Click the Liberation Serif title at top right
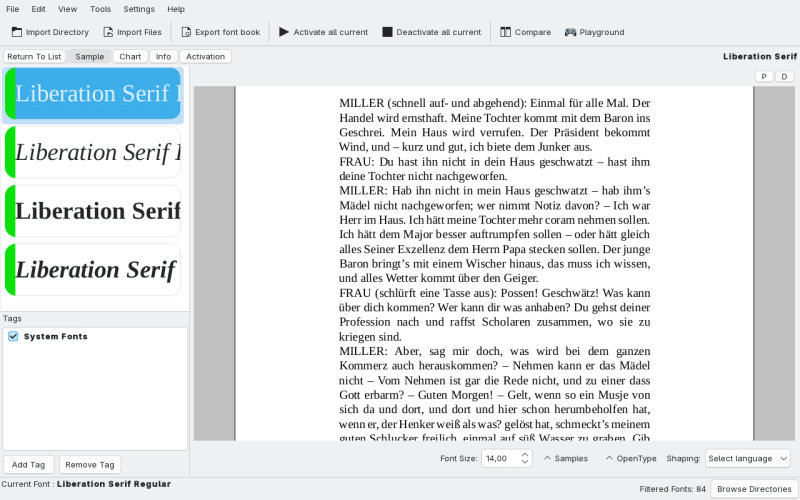The height and width of the screenshot is (500, 800). tap(760, 57)
